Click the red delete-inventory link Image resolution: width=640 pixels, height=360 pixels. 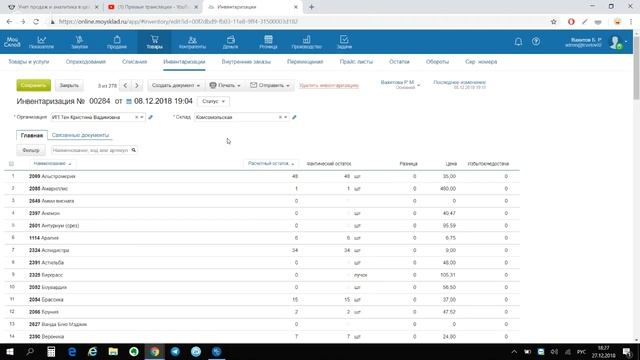pyautogui.click(x=329, y=85)
